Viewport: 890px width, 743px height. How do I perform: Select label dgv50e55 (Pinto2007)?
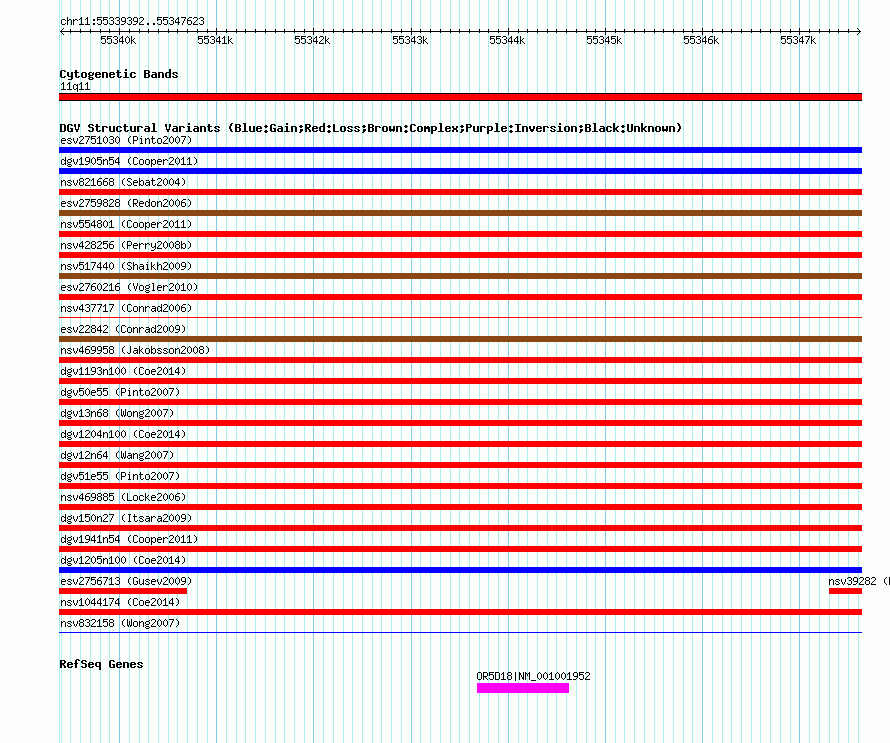point(120,392)
